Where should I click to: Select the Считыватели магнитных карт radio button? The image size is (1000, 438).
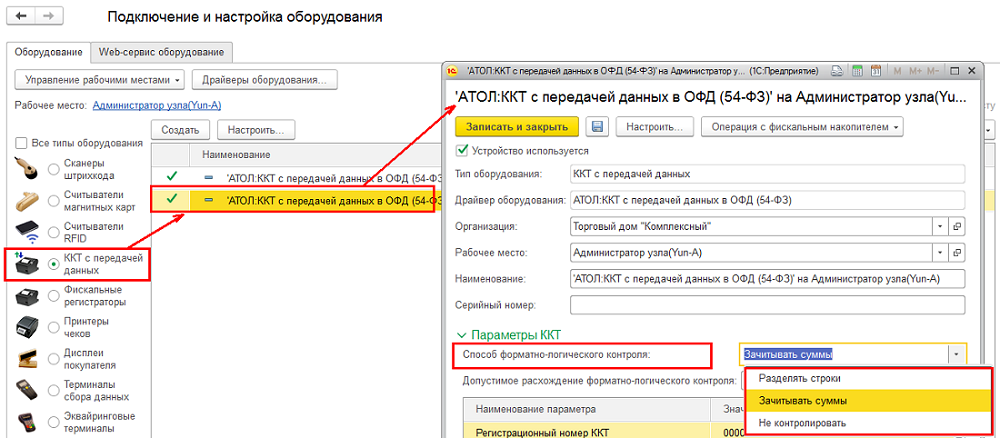tap(54, 200)
